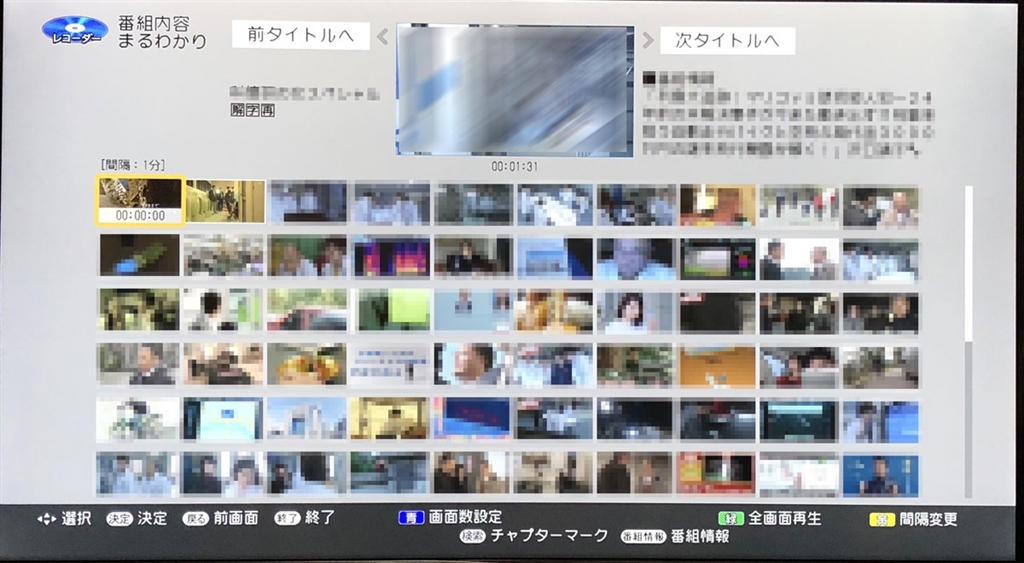The image size is (1024, 563).
Task: Click the yellow color button icon
Action: pyautogui.click(x=882, y=520)
